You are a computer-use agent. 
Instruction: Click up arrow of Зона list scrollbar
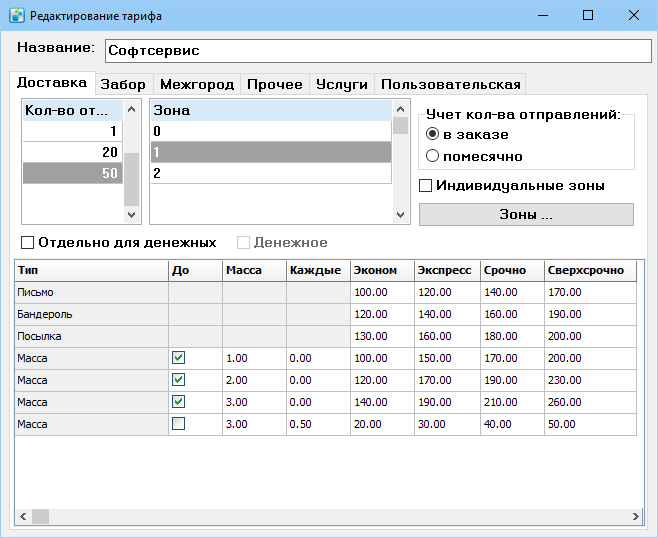[x=400, y=110]
